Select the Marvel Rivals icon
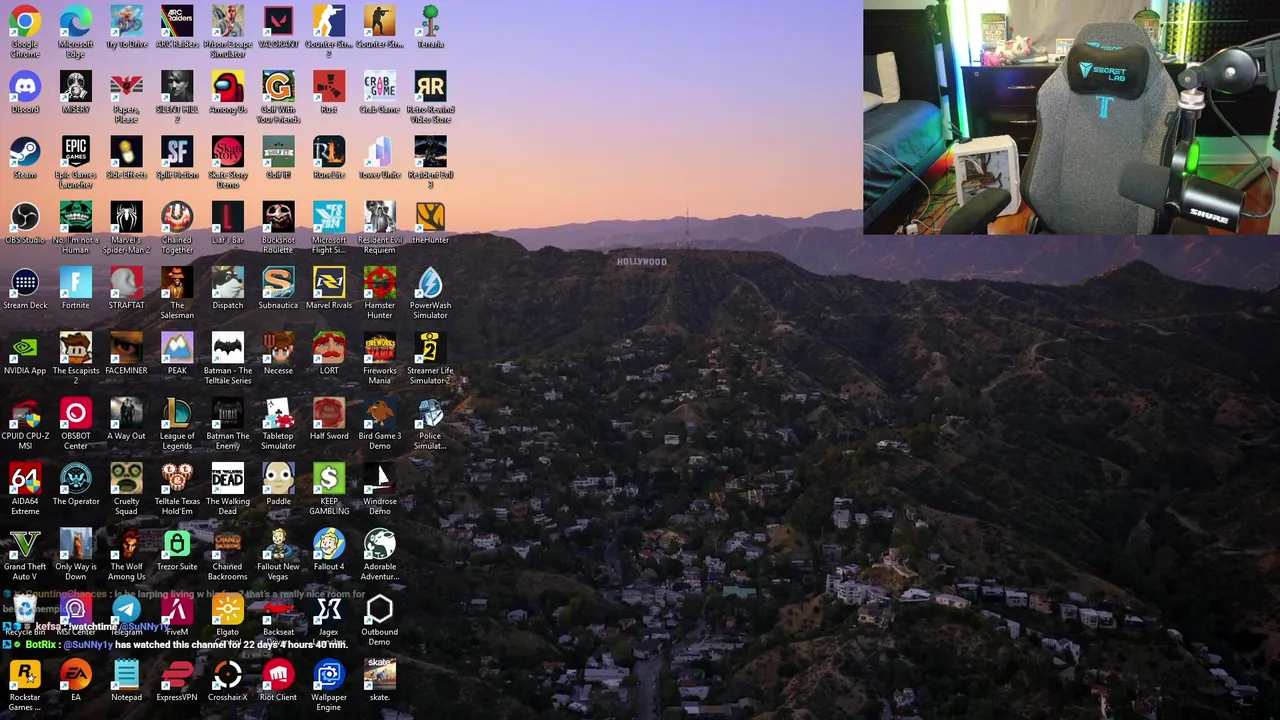Screen dimensions: 1280x720 pos(329,288)
